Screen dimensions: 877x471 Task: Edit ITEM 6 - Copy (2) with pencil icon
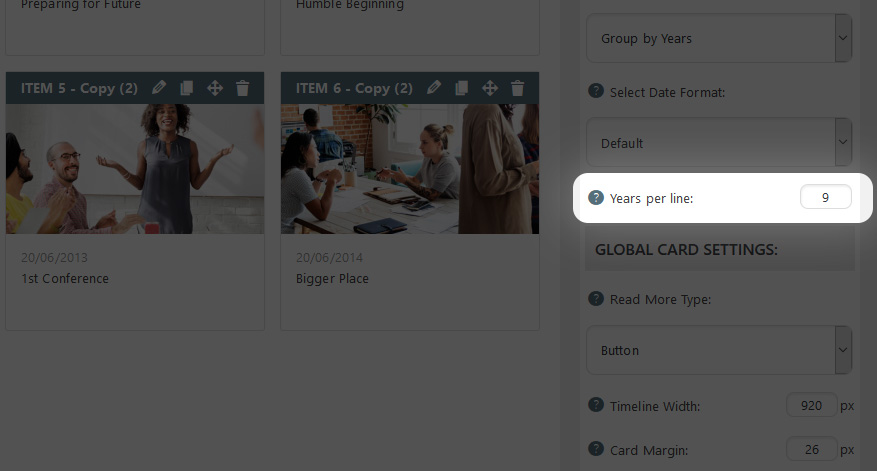tap(433, 87)
